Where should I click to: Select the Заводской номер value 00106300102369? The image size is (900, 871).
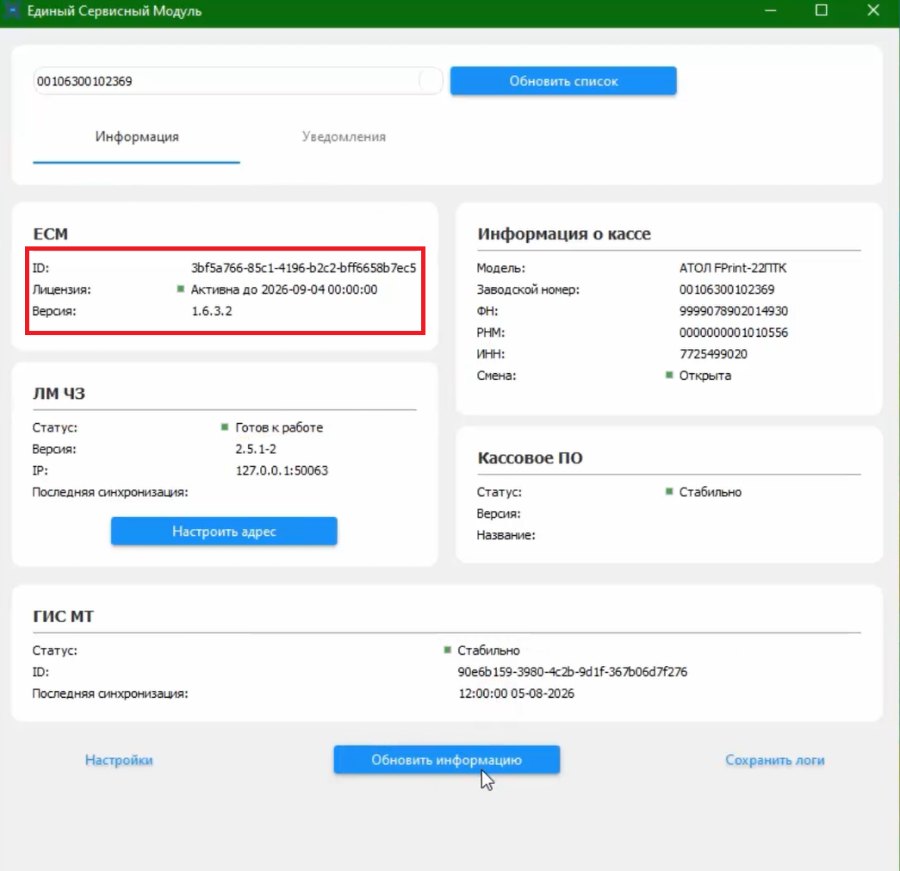(x=727, y=289)
